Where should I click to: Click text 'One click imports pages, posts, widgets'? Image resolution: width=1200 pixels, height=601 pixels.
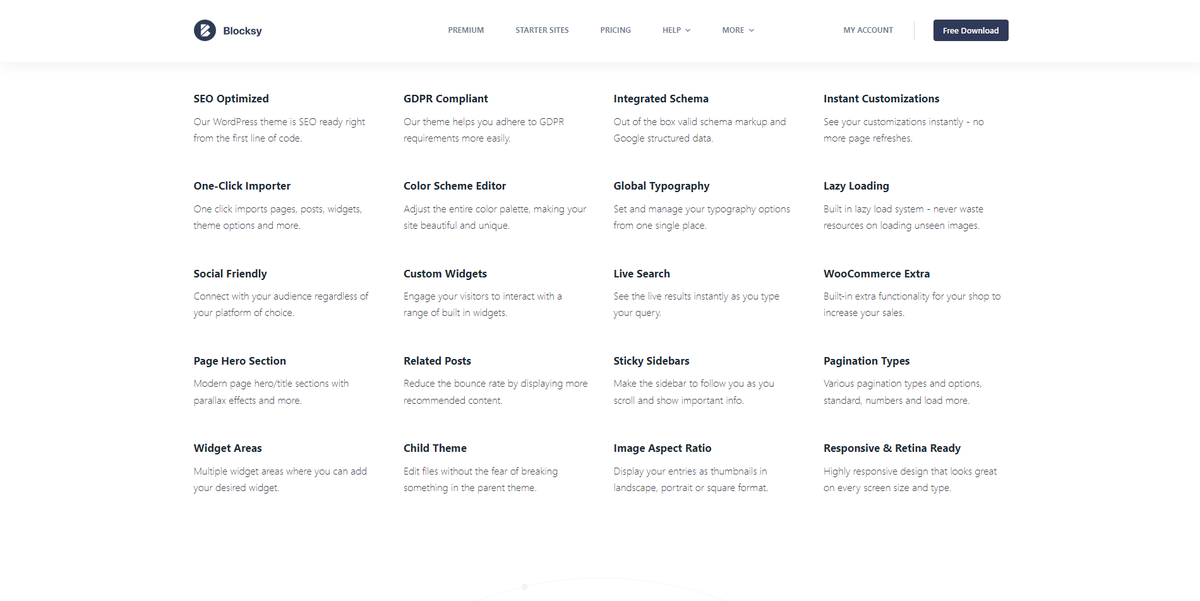pyautogui.click(x=277, y=209)
